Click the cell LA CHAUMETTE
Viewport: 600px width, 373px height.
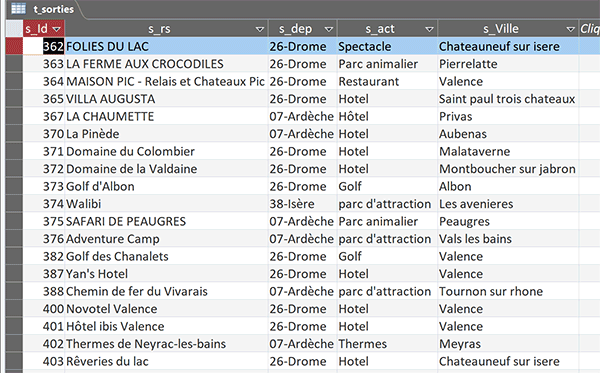[x=166, y=116]
